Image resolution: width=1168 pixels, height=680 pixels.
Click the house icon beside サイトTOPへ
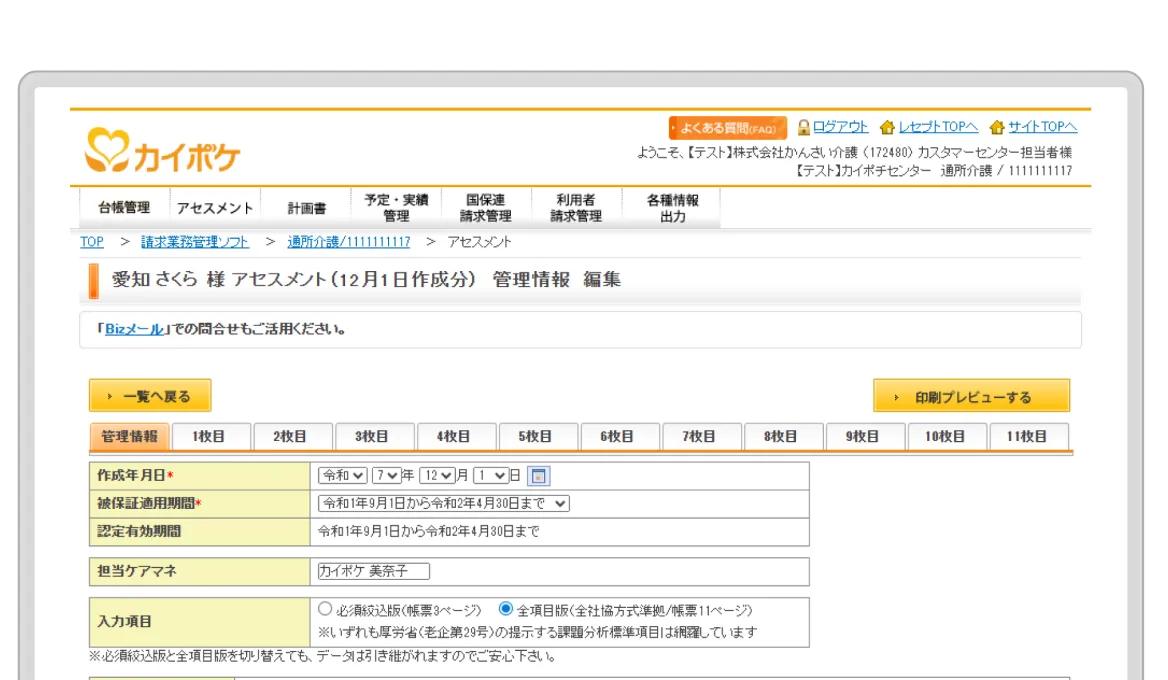[x=997, y=128]
